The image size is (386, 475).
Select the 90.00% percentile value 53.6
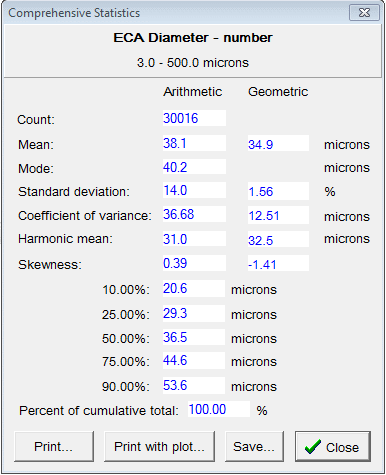click(194, 385)
